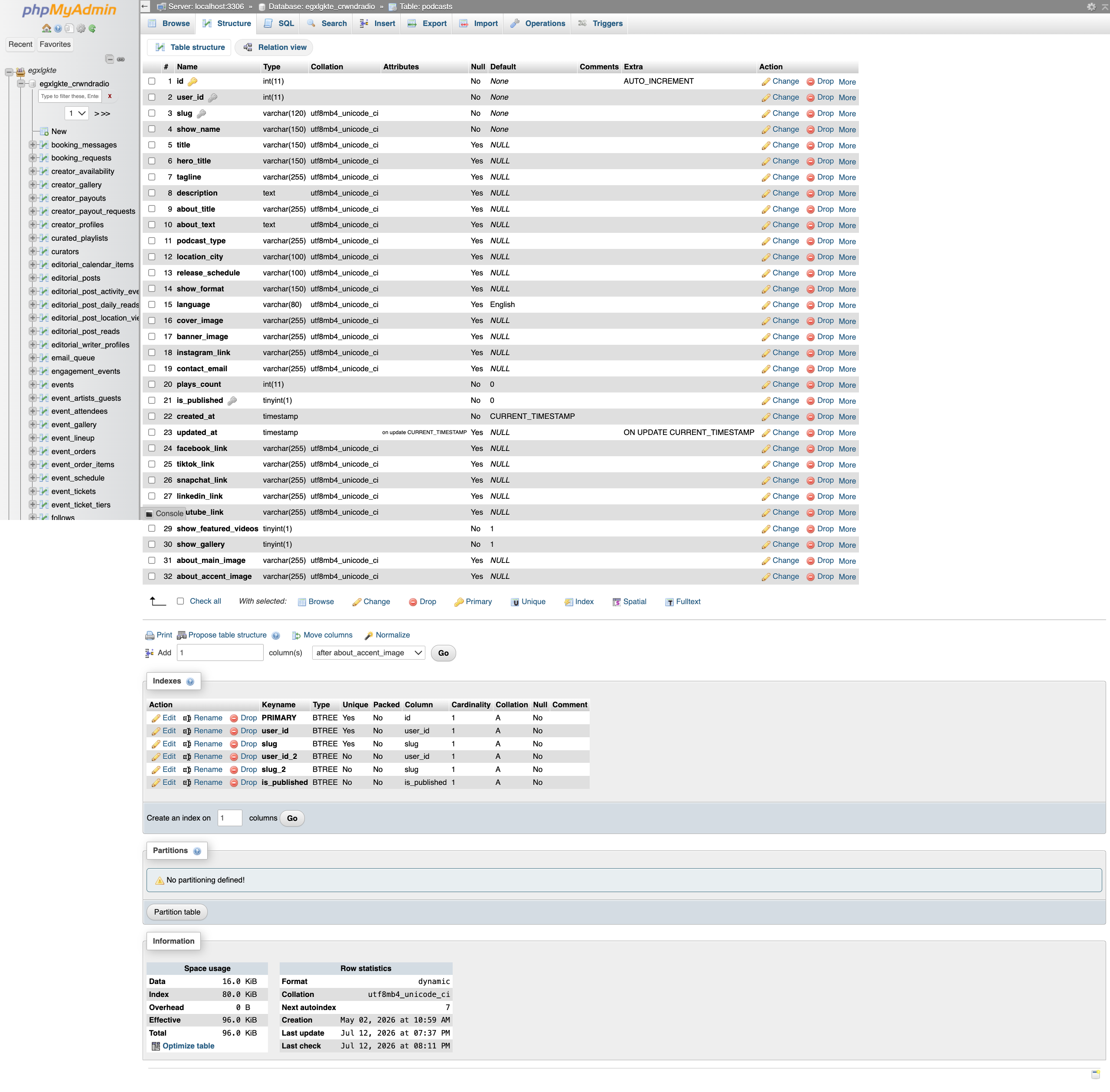
Task: Collapse the egxlgkte_crwndradio database node
Action: (21, 84)
